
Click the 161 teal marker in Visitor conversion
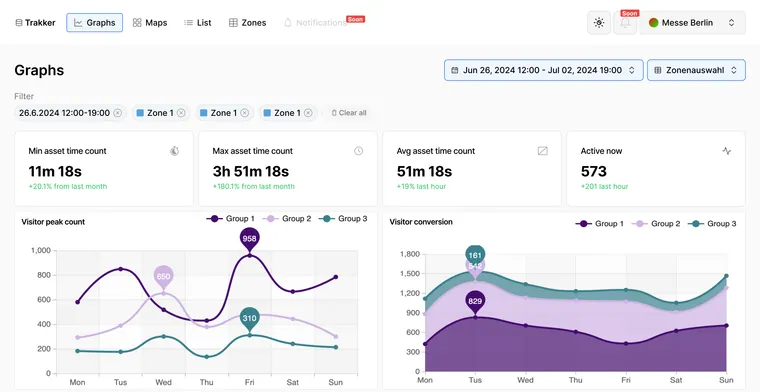tap(475, 254)
